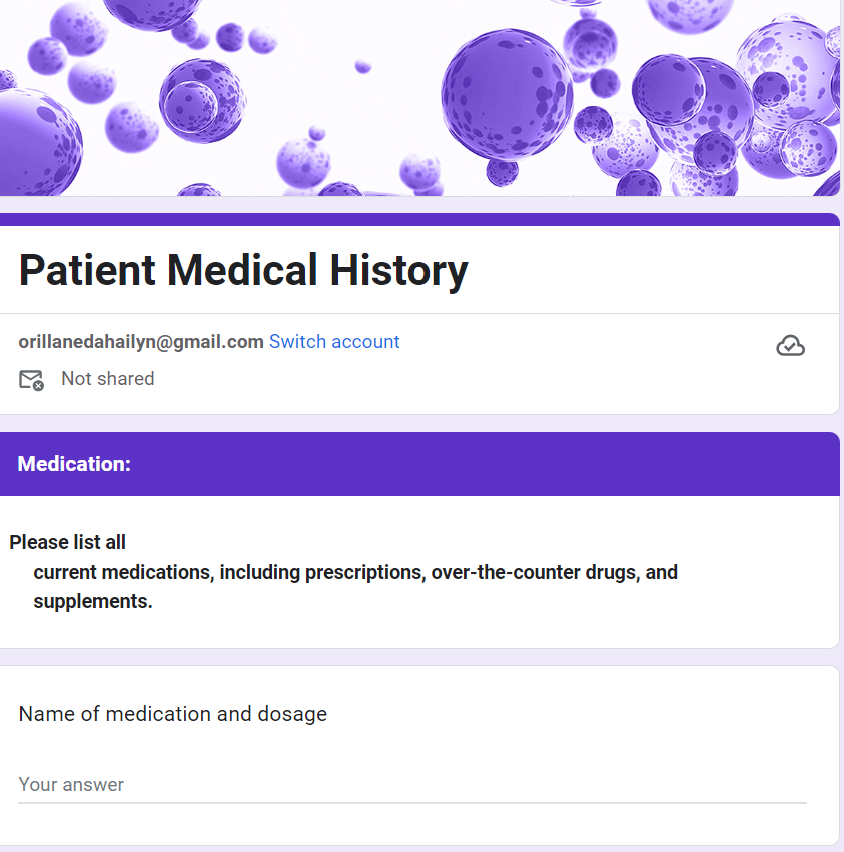
Task: Select the orillanedahailyn@gmail.com email address
Action: pos(141,342)
